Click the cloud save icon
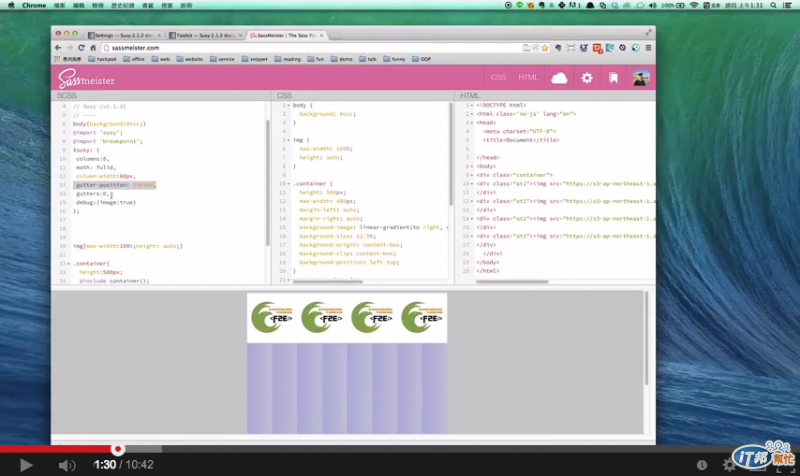 [x=559, y=78]
